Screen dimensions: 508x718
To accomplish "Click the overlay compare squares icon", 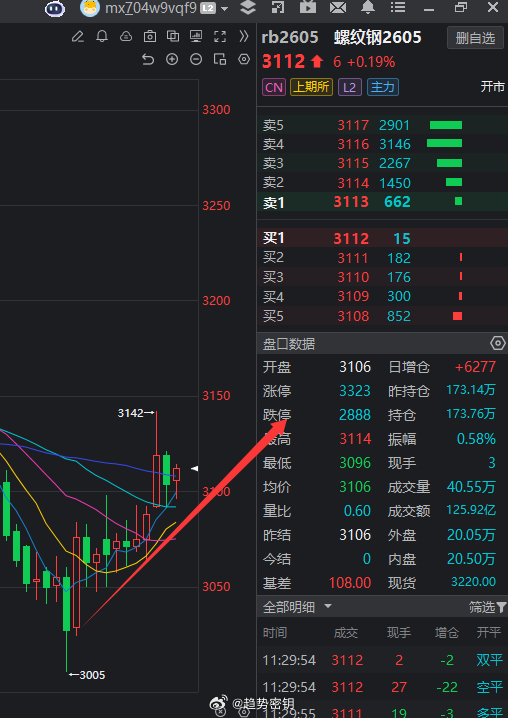I will coord(173,36).
